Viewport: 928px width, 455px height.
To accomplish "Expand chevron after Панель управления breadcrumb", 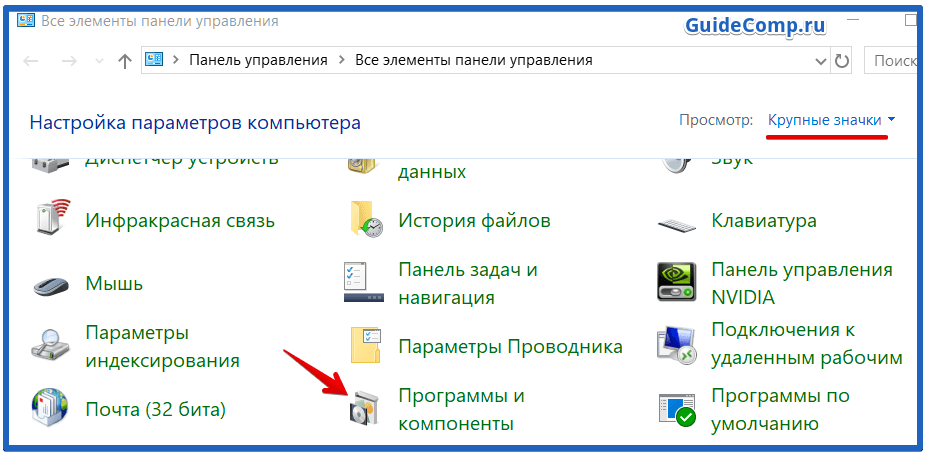I will click(x=341, y=60).
